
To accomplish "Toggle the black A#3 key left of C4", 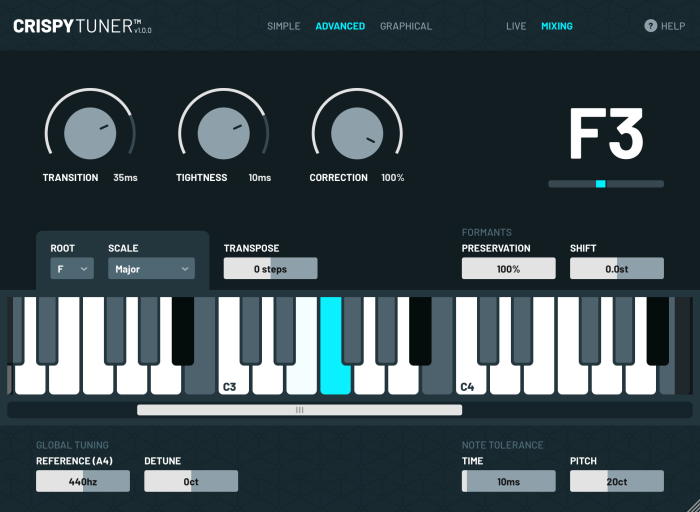I will tap(420, 330).
